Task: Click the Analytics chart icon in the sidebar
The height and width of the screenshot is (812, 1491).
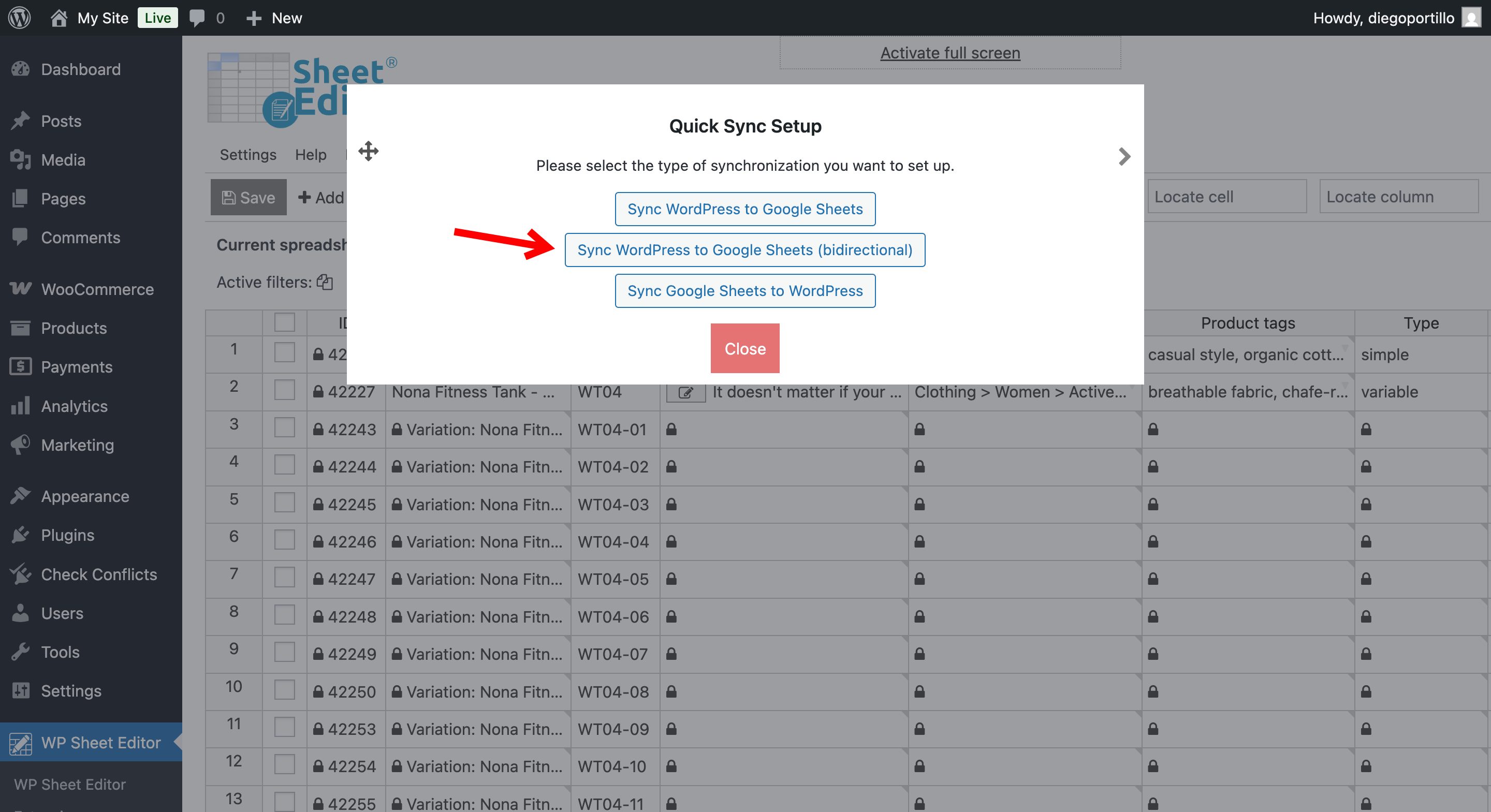Action: (x=20, y=406)
